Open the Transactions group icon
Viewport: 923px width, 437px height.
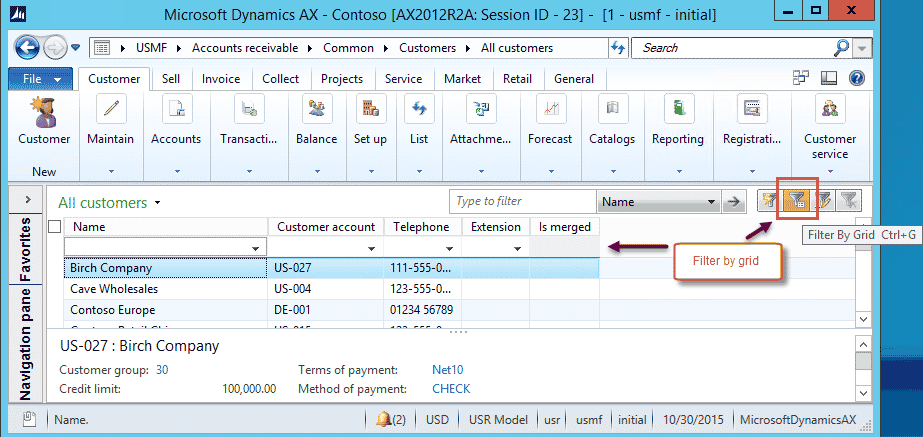pos(248,108)
